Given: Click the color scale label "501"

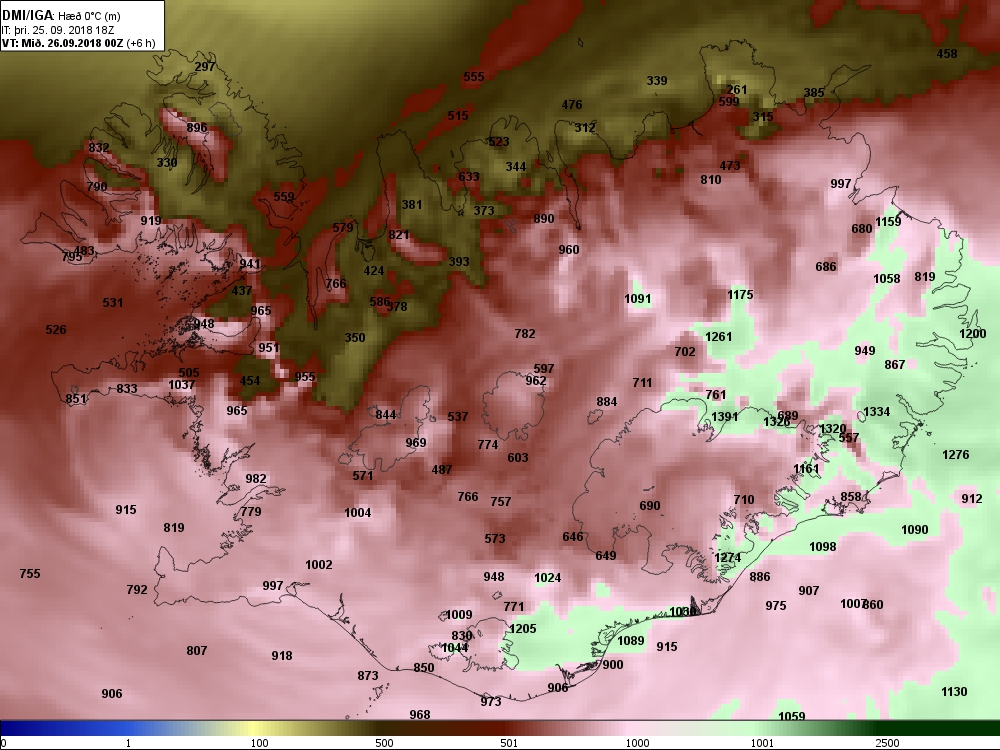Looking at the screenshot, I should 508,743.
